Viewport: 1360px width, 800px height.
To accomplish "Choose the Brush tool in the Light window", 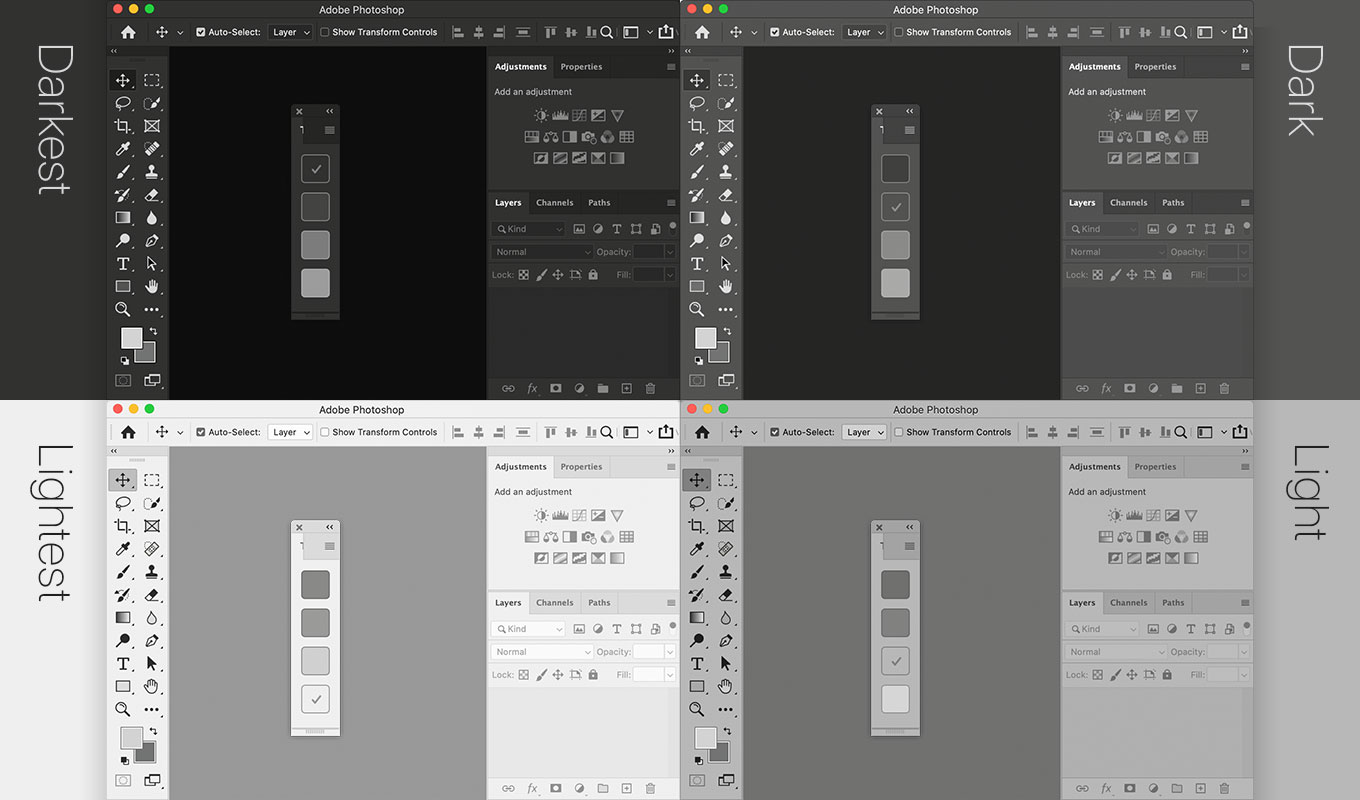I will (x=697, y=572).
